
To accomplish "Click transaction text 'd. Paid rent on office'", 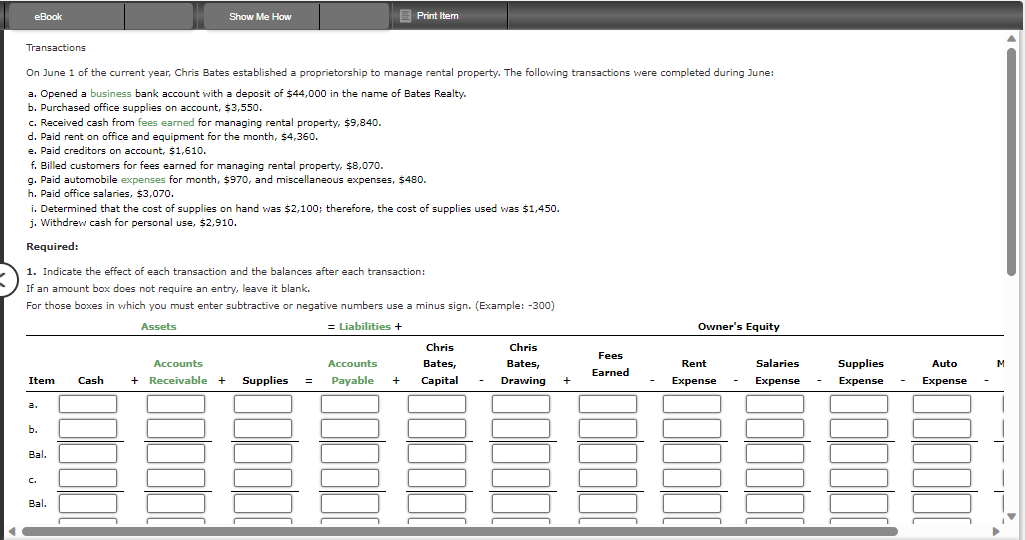I will pyautogui.click(x=78, y=137).
